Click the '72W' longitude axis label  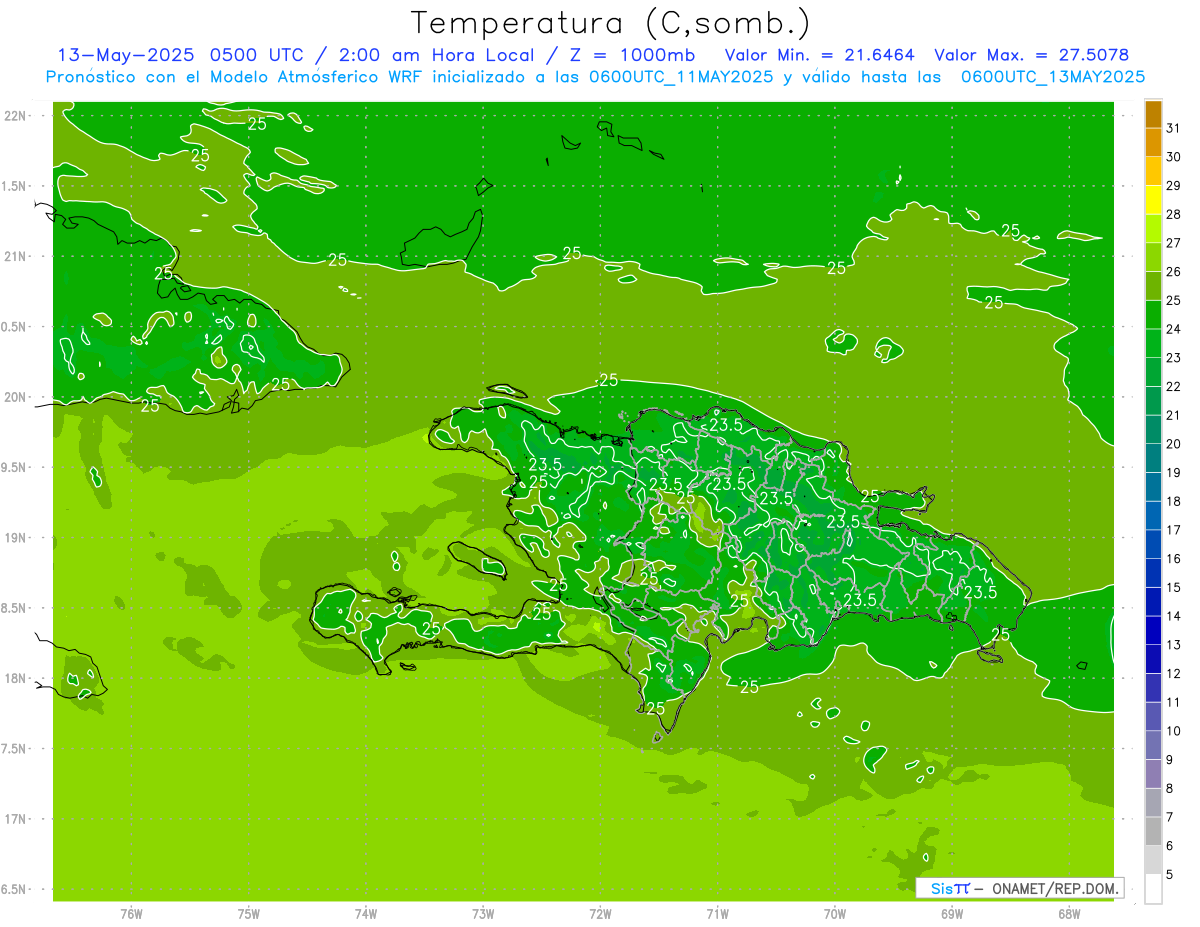[600, 914]
